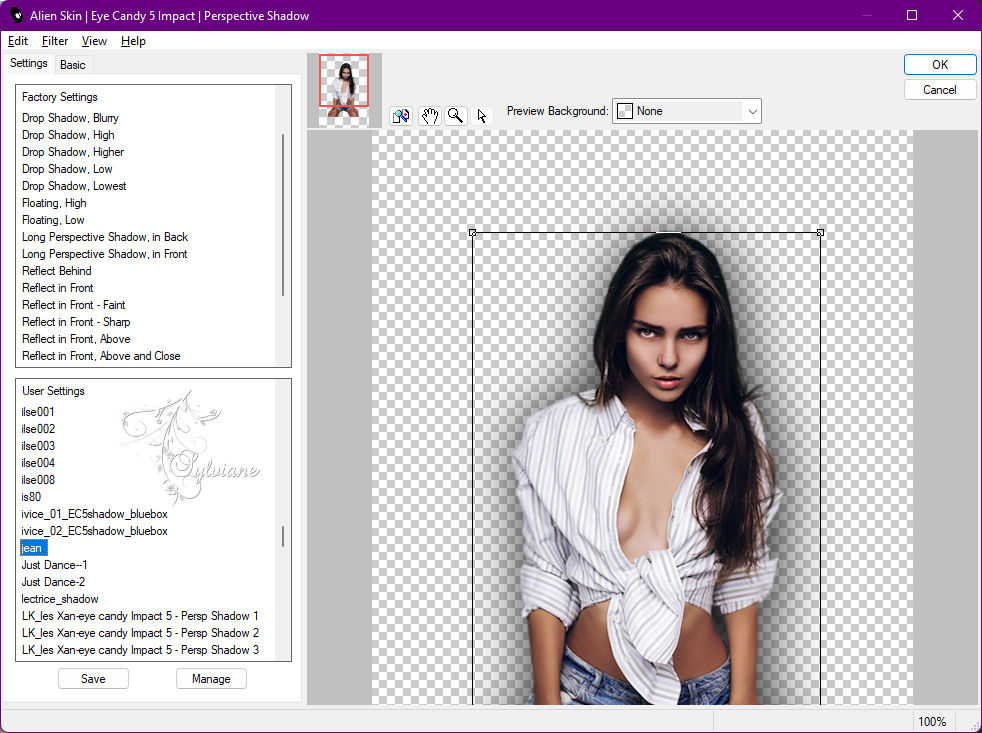The height and width of the screenshot is (733, 982).
Task: Select "ivice_01_EC5shadow_bluebox" setting
Action: pyautogui.click(x=95, y=514)
